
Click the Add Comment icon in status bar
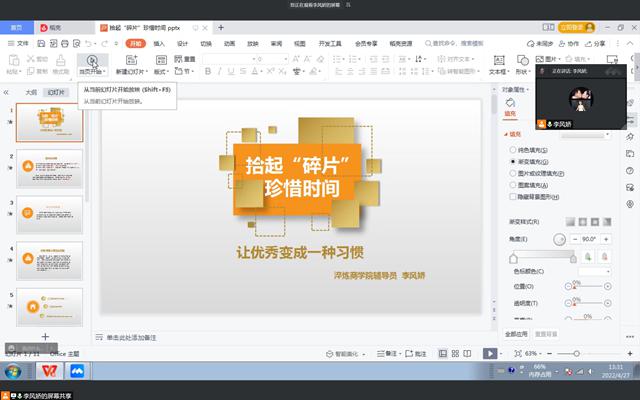pyautogui.click(x=409, y=353)
